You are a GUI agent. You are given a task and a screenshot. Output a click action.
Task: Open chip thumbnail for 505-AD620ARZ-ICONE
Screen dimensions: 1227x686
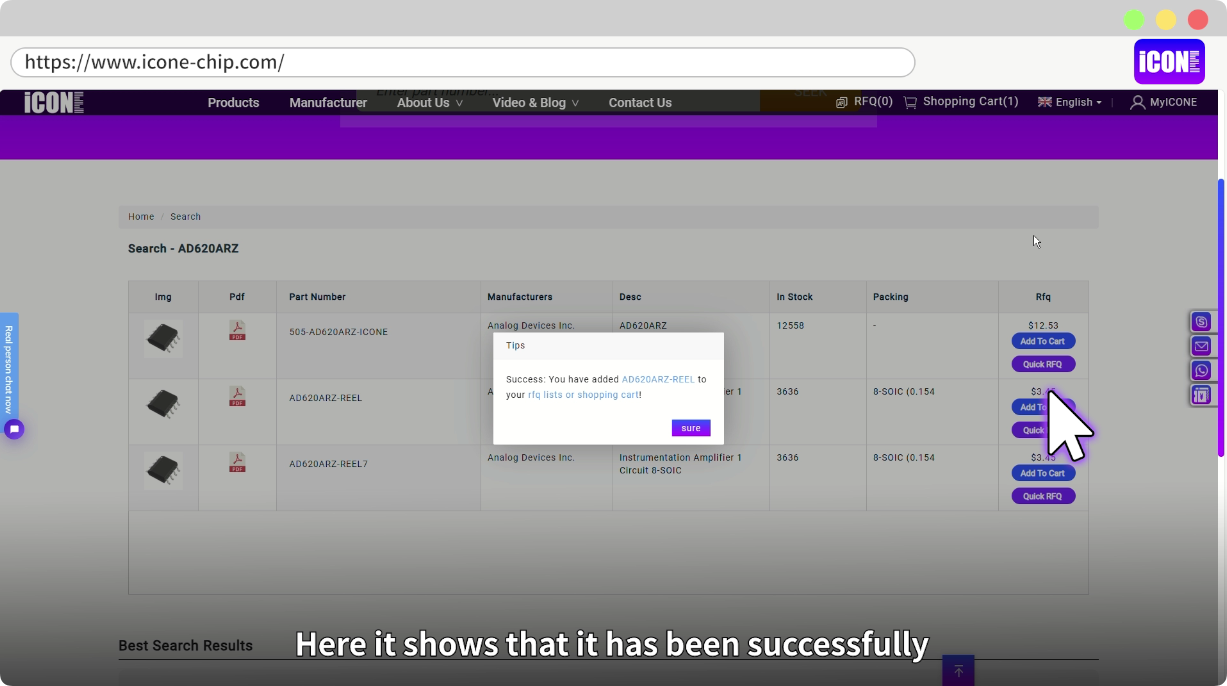coord(163,340)
